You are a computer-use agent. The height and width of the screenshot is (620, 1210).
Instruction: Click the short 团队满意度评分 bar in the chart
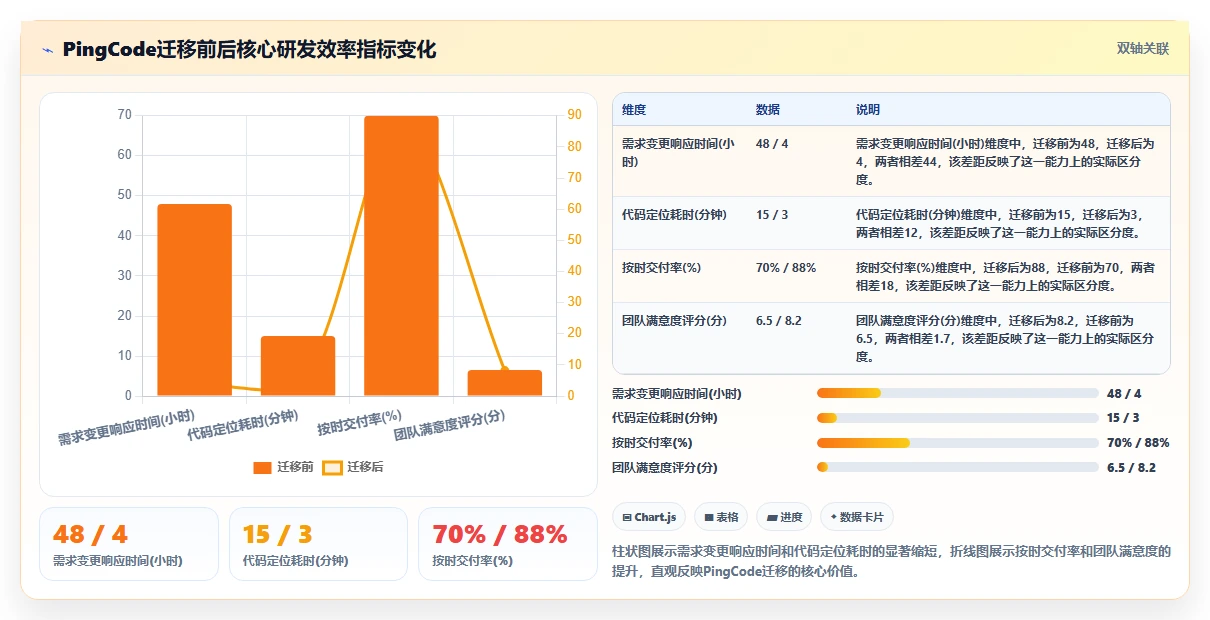point(505,383)
